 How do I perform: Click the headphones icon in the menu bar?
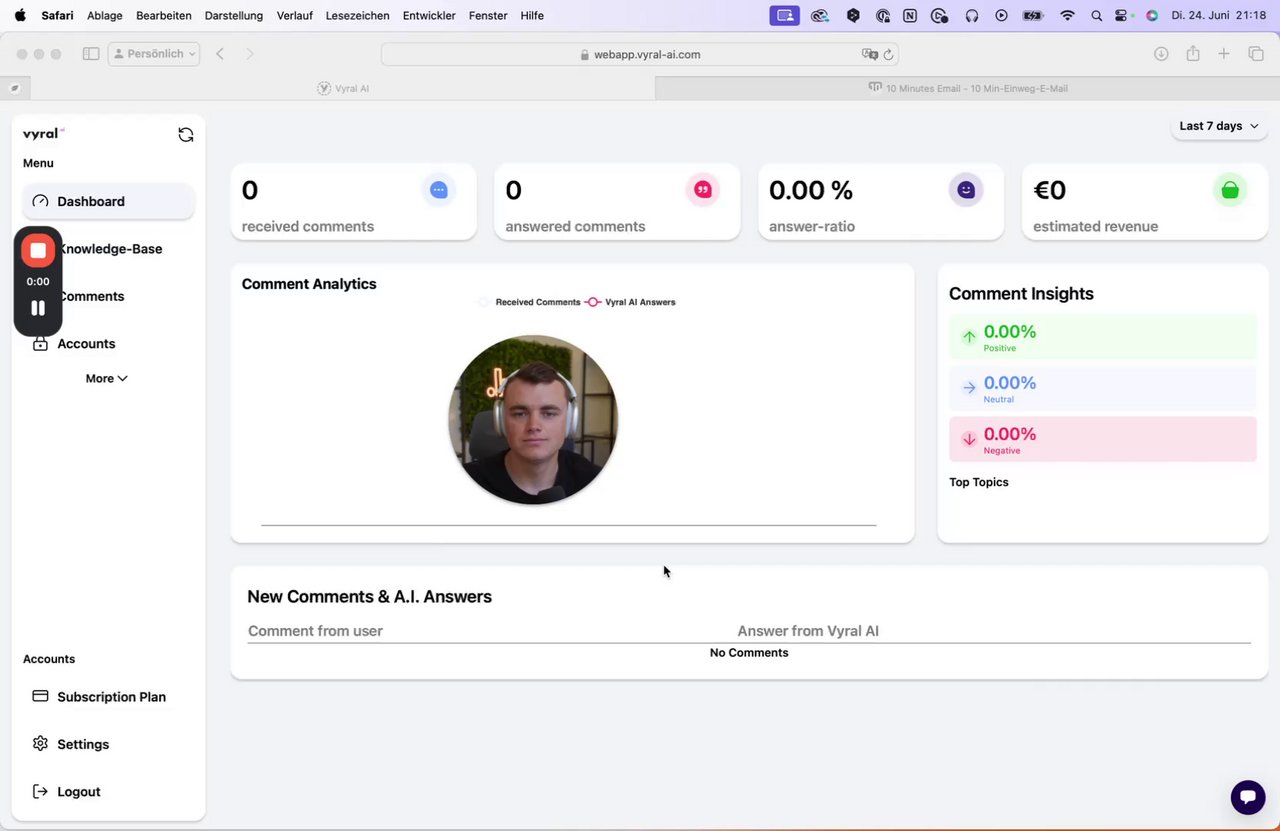coord(971,15)
